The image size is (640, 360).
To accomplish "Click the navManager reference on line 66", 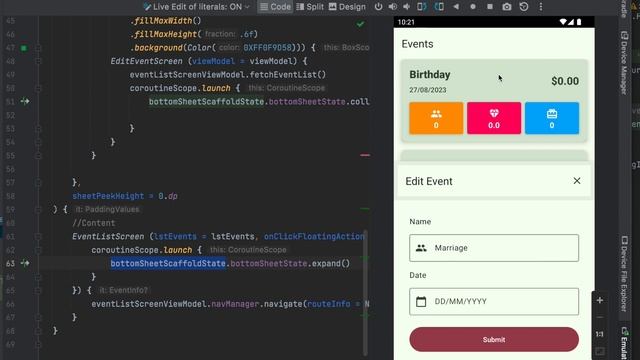I will [235, 304].
